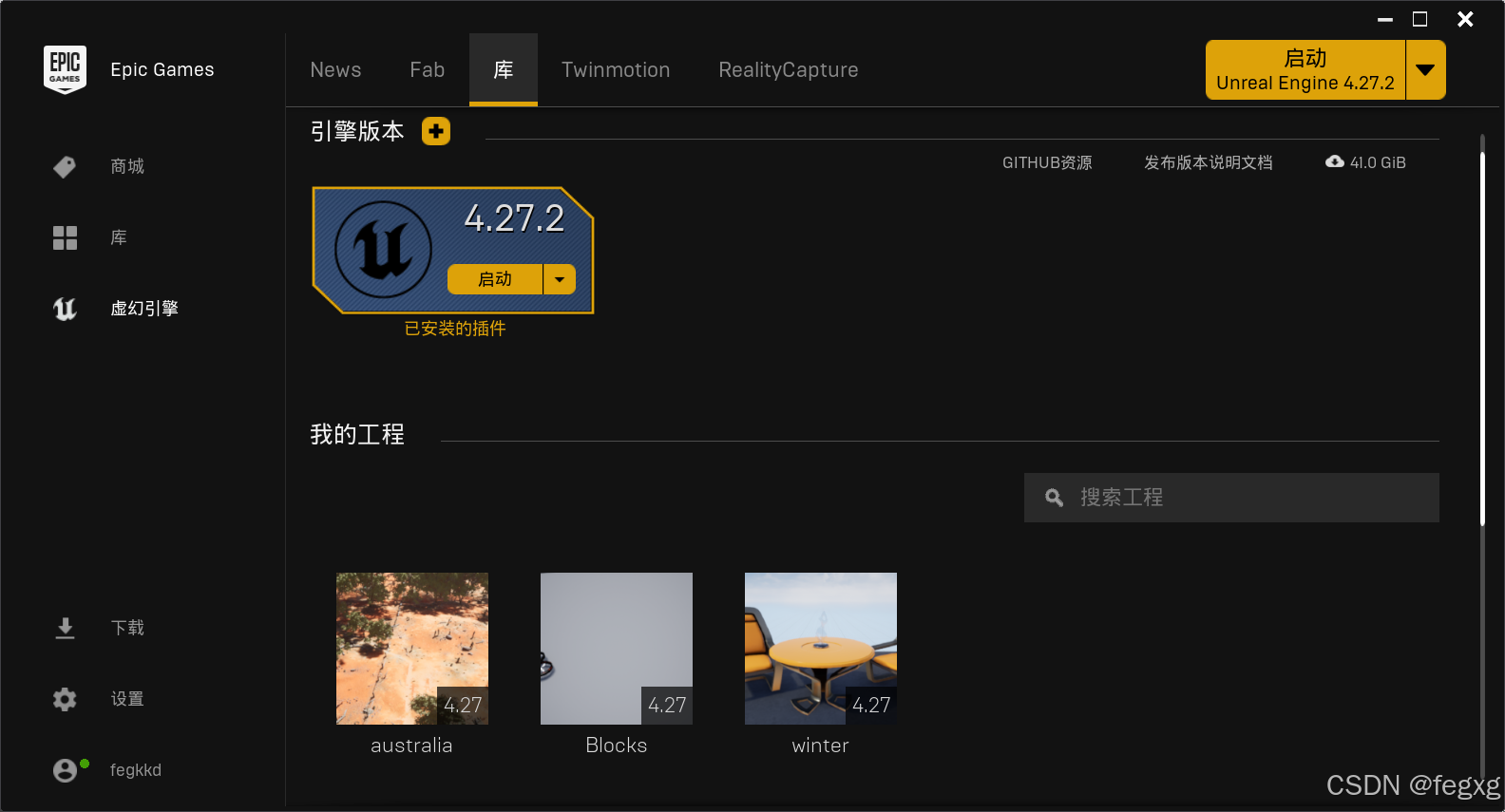The height and width of the screenshot is (812, 1505).
Task: Expand the top launch button dropdown arrow
Action: tap(1425, 70)
